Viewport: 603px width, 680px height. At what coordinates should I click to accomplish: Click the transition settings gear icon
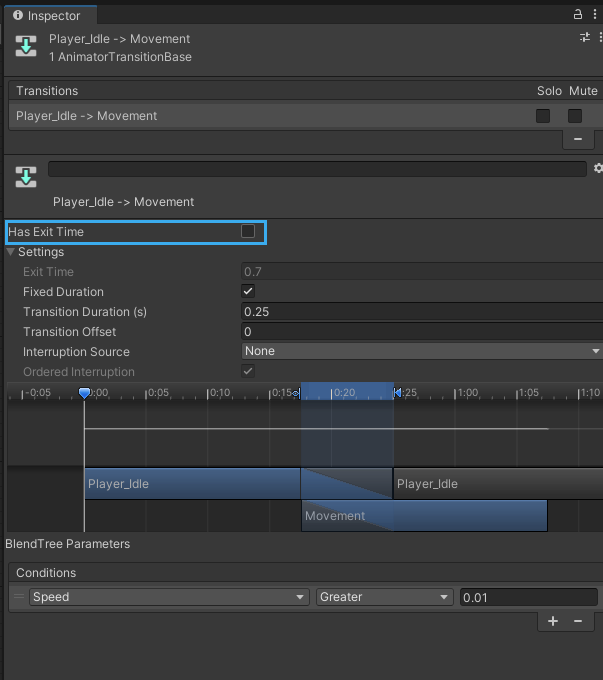point(598,169)
